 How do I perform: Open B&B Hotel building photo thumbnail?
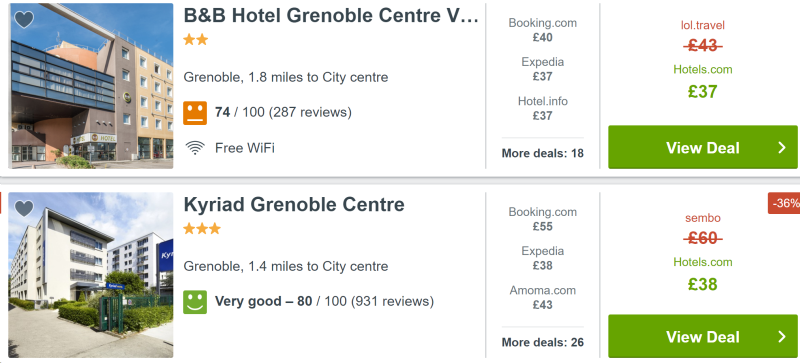92,86
